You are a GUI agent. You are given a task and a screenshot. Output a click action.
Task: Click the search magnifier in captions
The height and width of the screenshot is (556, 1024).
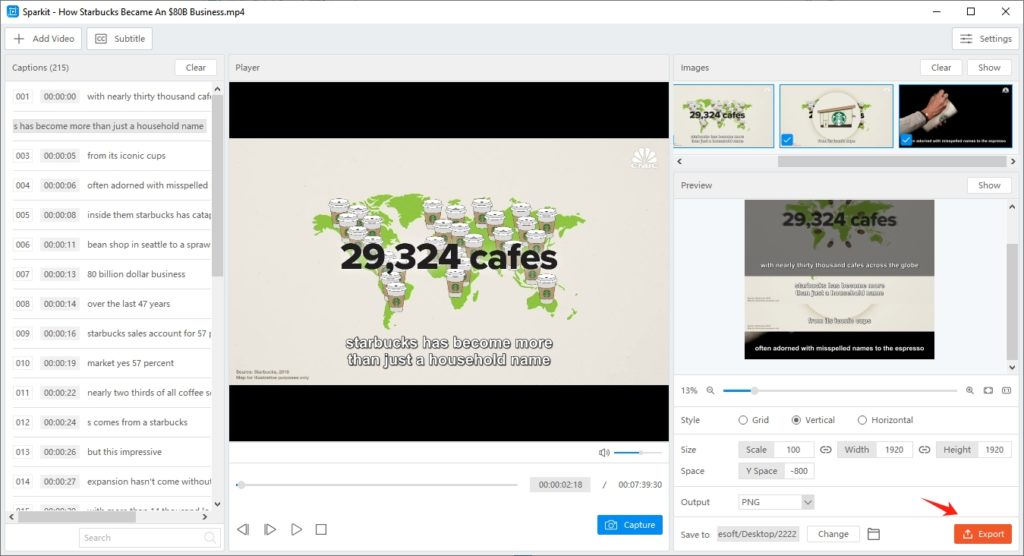pyautogui.click(x=210, y=538)
